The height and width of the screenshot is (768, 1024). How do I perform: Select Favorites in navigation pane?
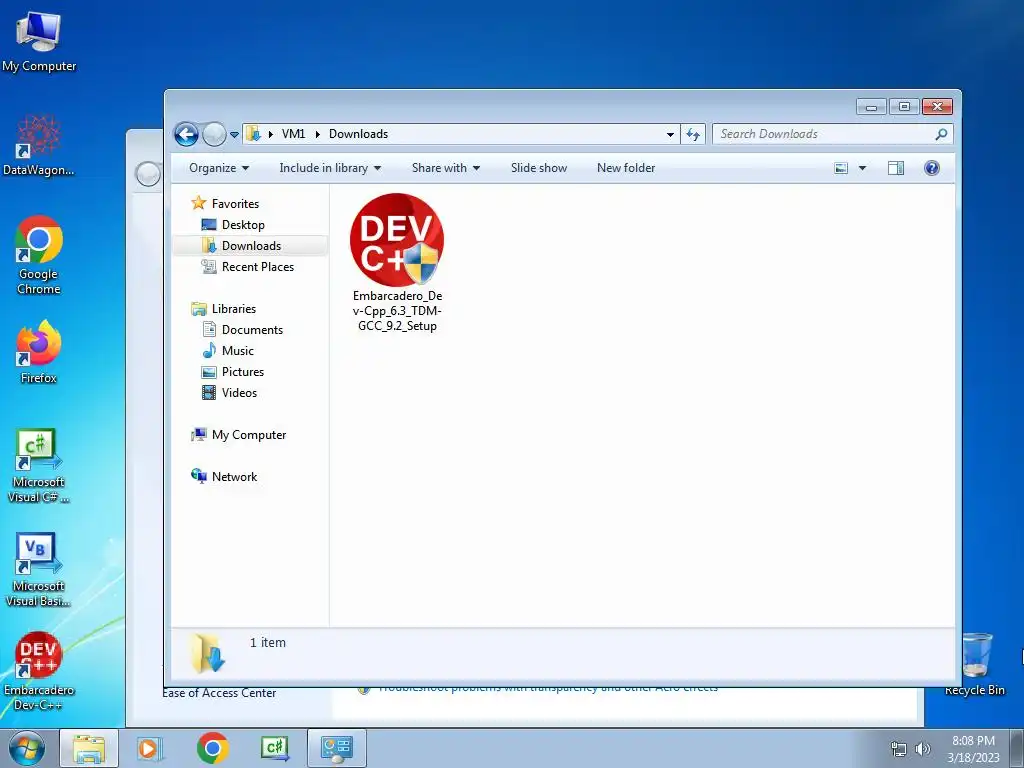point(225,204)
